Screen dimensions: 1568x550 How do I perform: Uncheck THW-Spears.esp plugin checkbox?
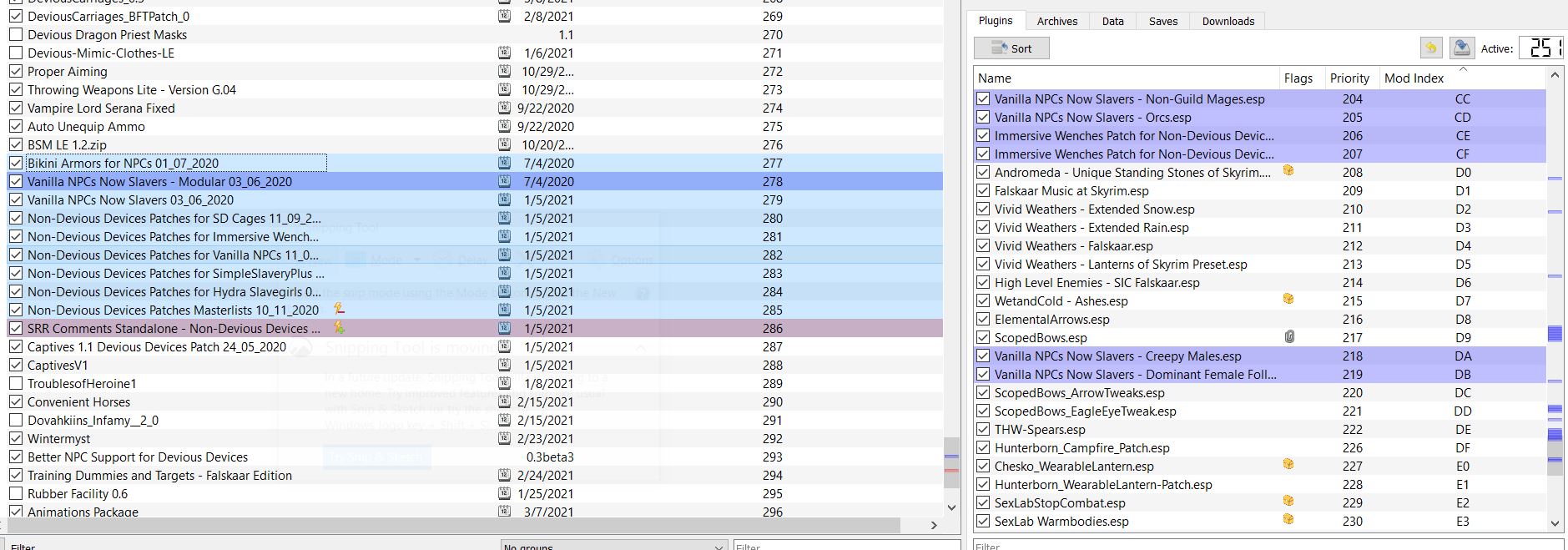coord(983,429)
